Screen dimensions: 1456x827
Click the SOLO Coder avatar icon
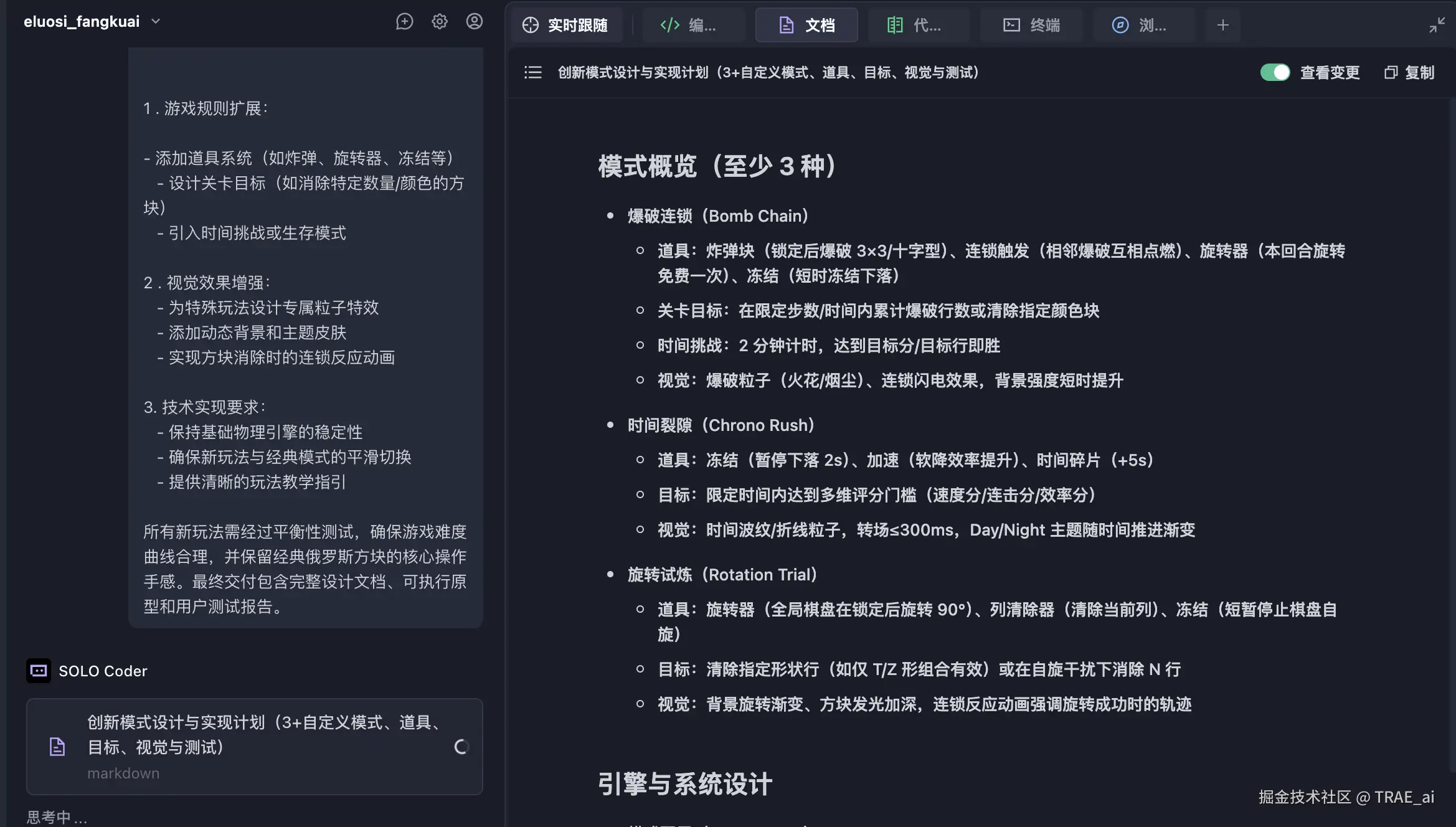(39, 671)
